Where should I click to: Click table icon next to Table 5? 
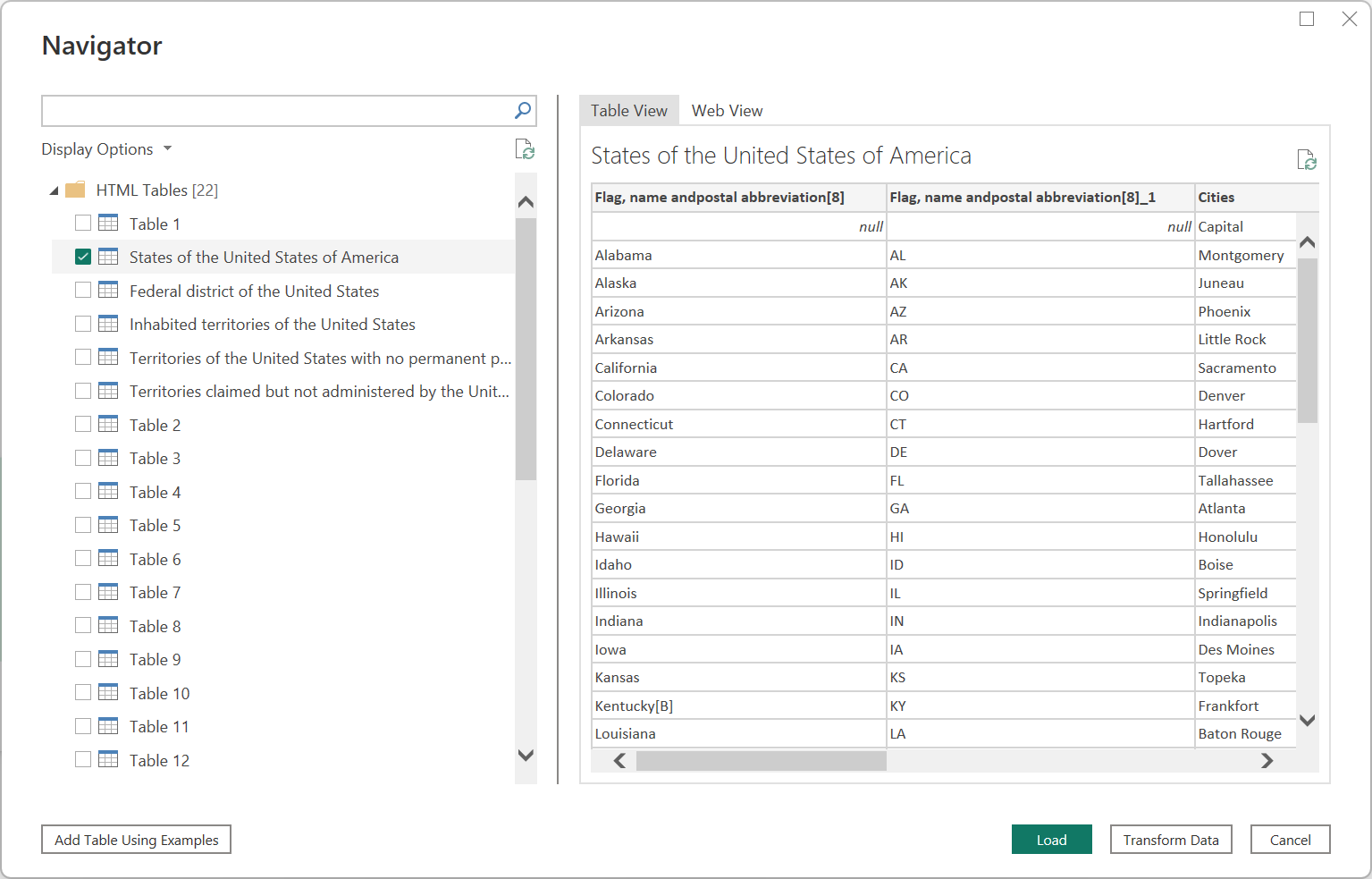pyautogui.click(x=108, y=525)
